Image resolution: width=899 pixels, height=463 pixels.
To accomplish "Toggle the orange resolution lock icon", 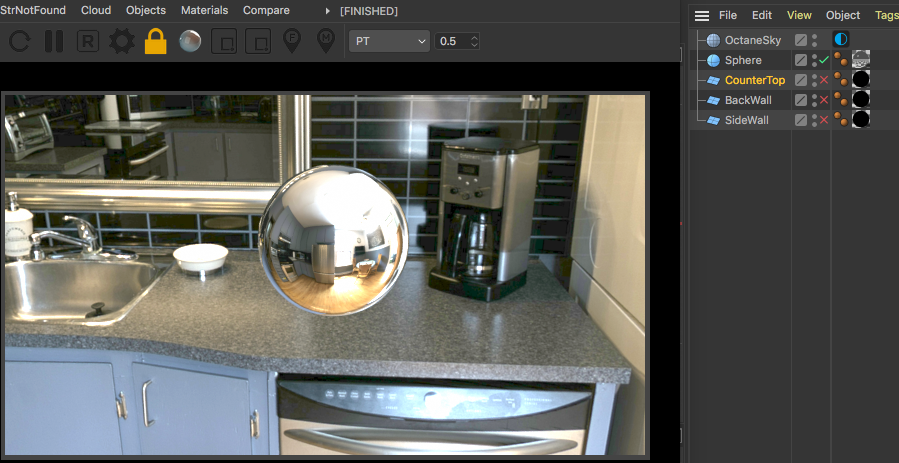I will [x=155, y=41].
